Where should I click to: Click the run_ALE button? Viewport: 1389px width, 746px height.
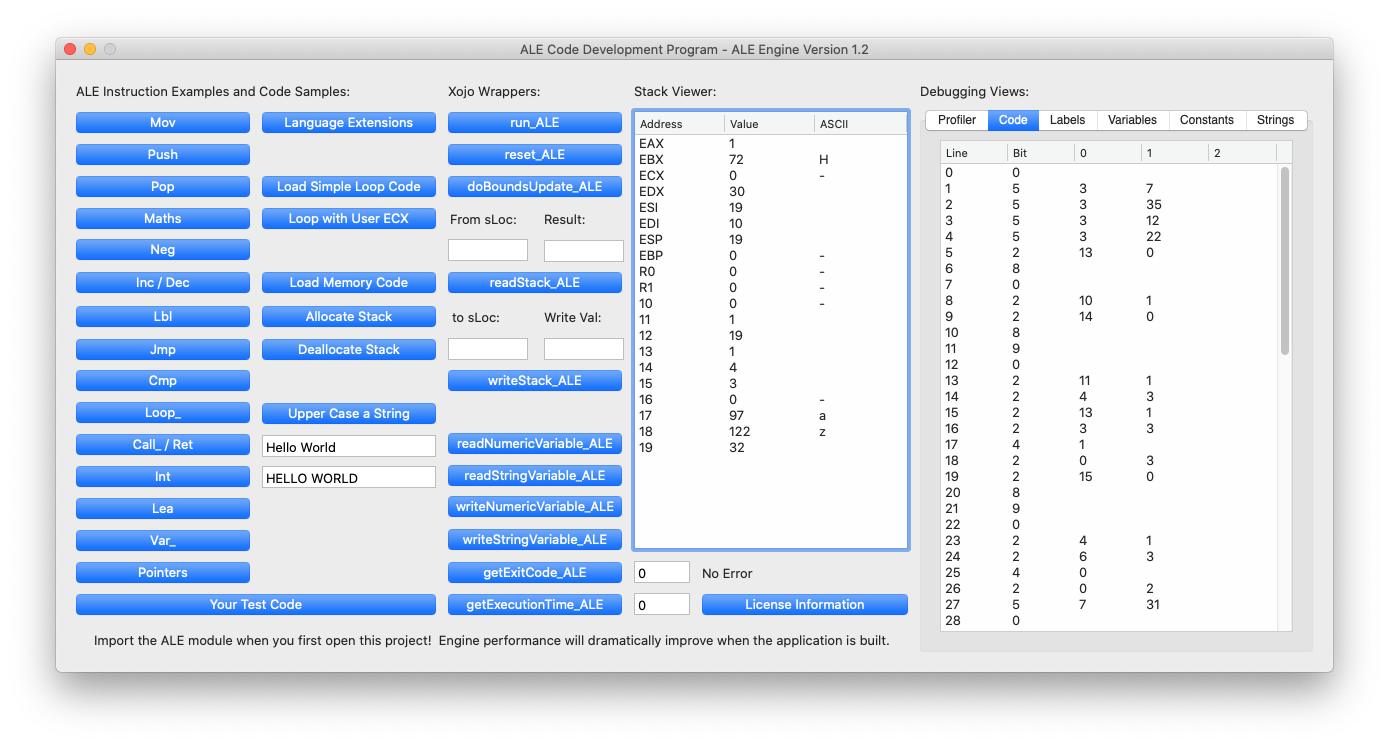pos(534,122)
